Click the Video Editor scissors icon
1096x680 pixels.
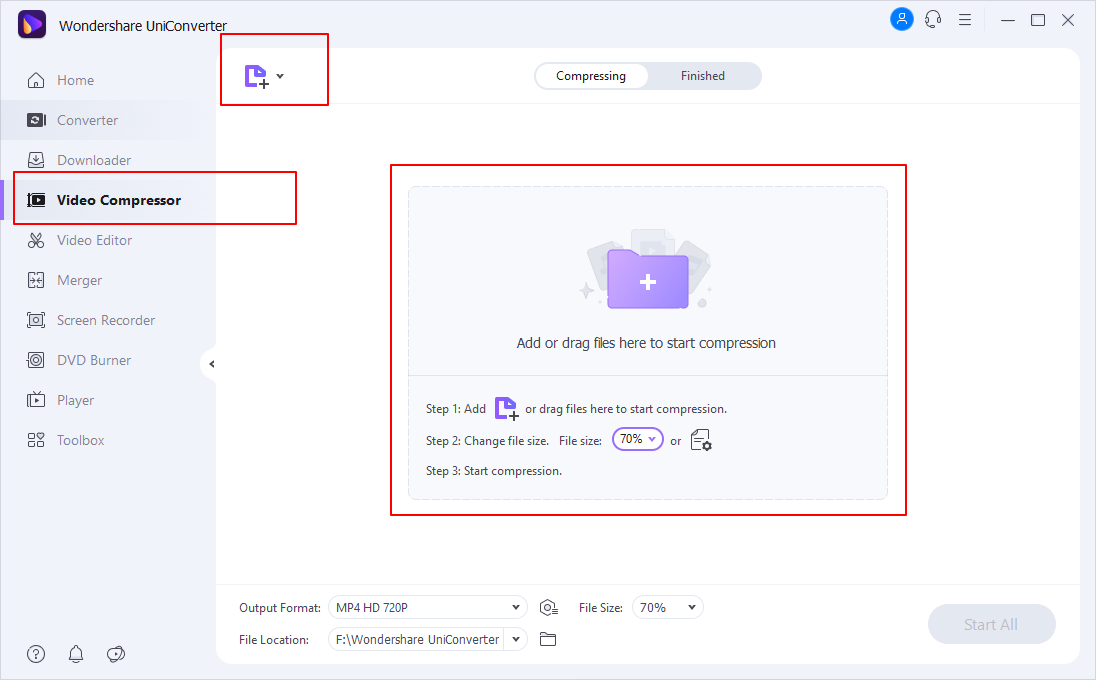36,240
